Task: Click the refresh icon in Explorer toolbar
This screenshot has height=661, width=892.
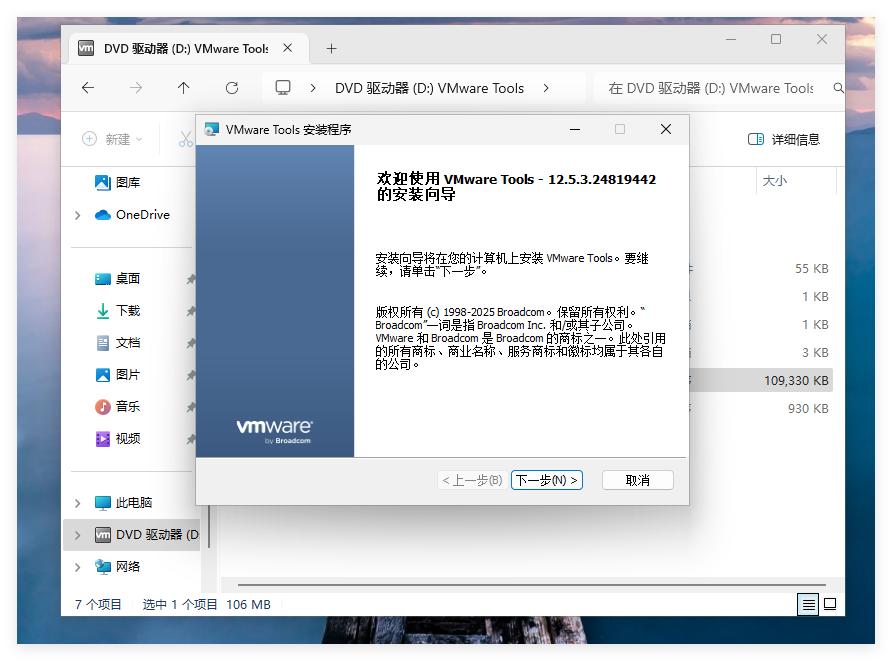Action: tap(232, 88)
